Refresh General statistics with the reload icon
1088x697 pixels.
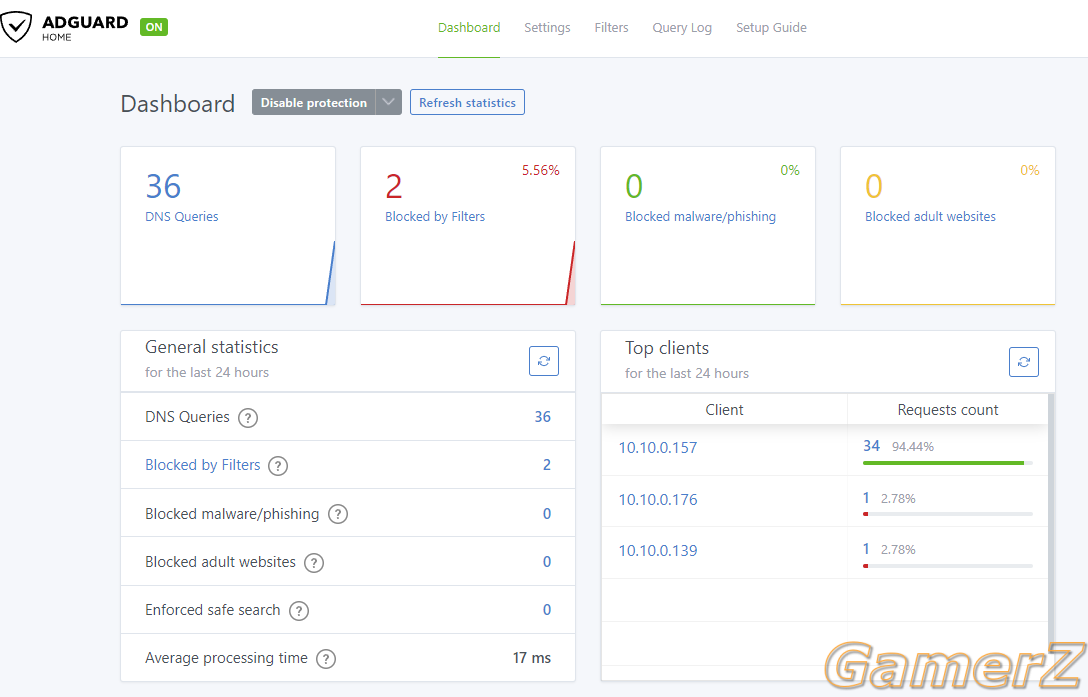(x=544, y=361)
